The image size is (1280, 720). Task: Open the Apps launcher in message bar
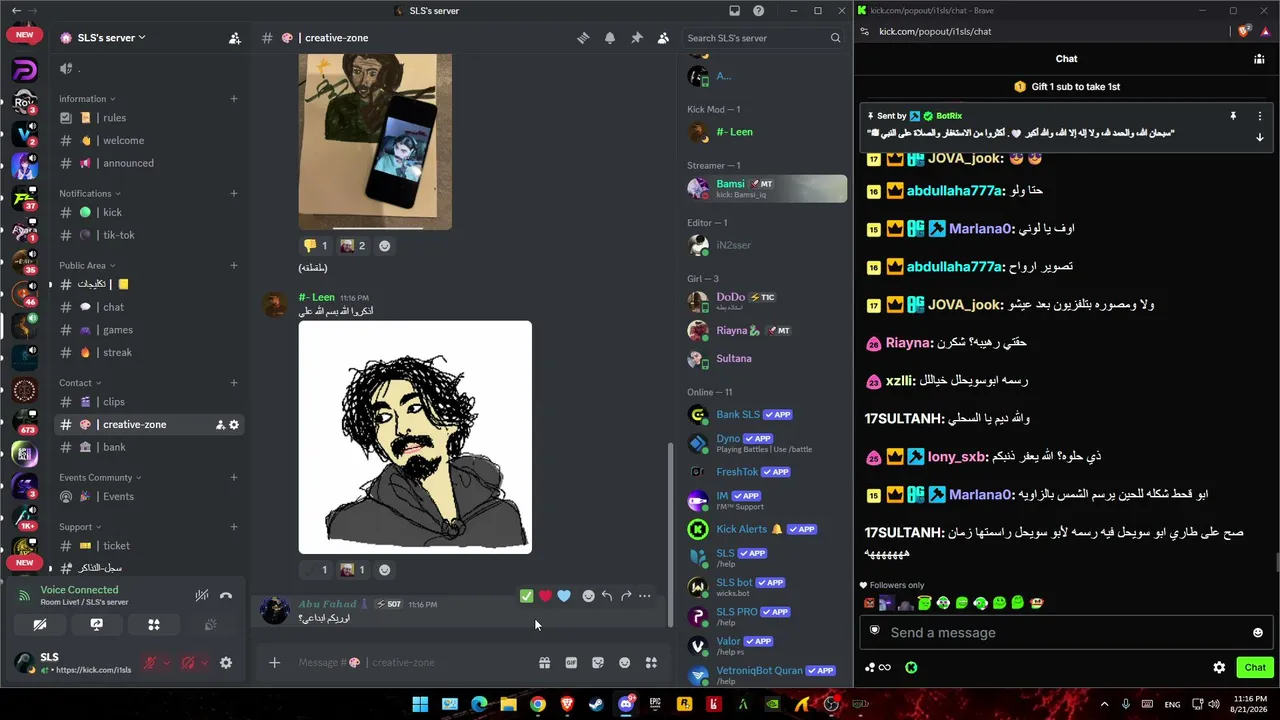point(651,663)
